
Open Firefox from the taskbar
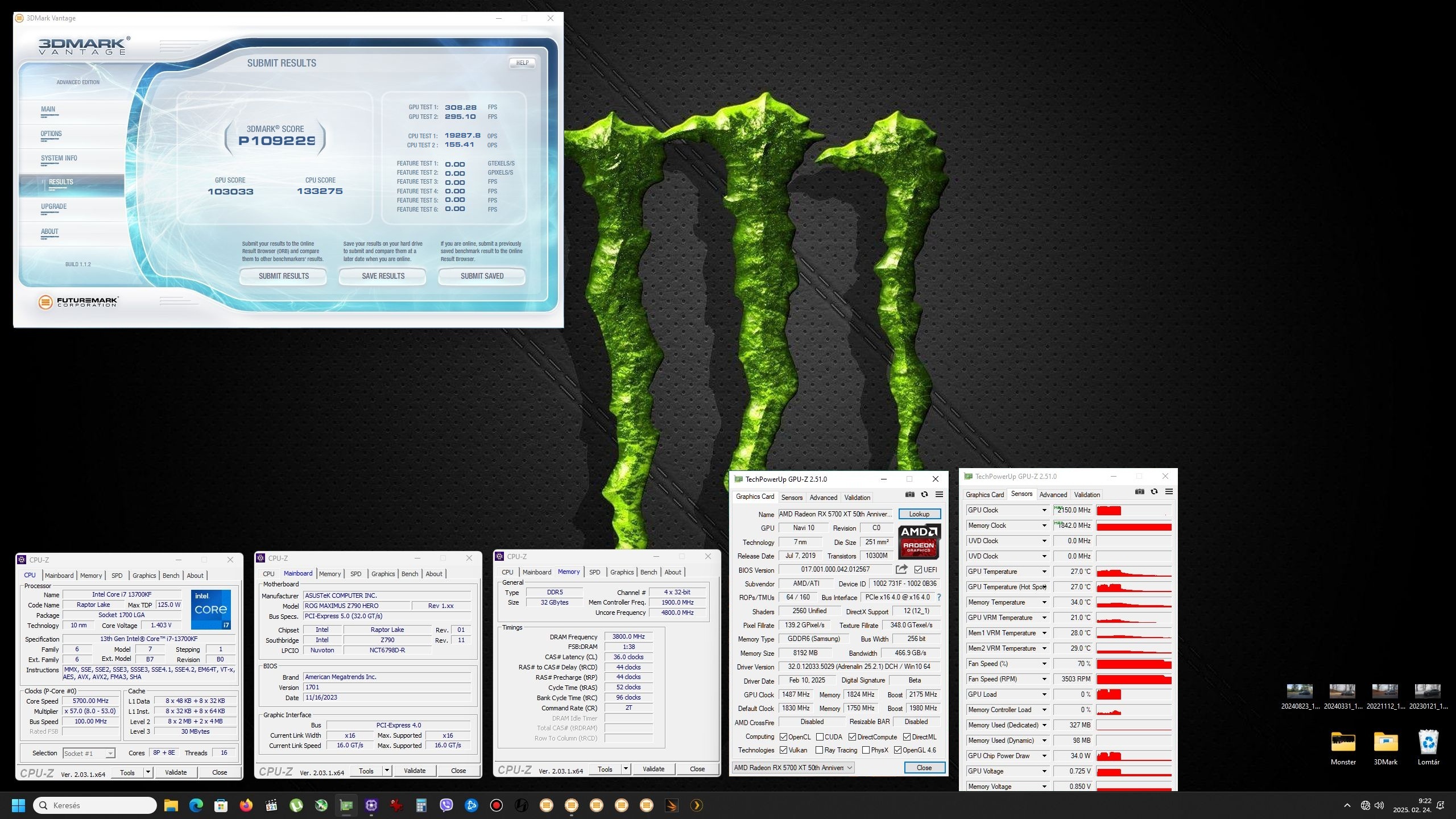pos(246,805)
